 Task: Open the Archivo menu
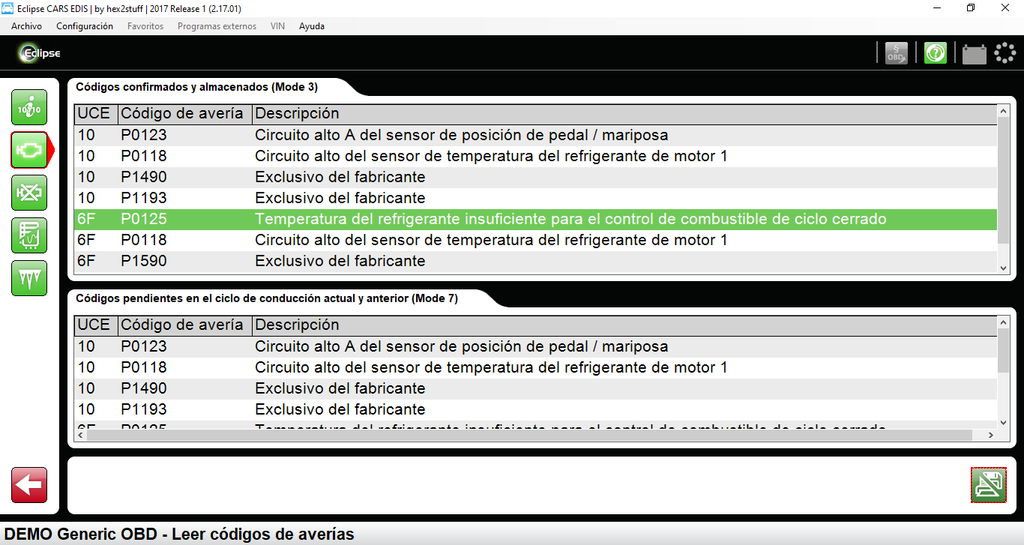(26, 26)
